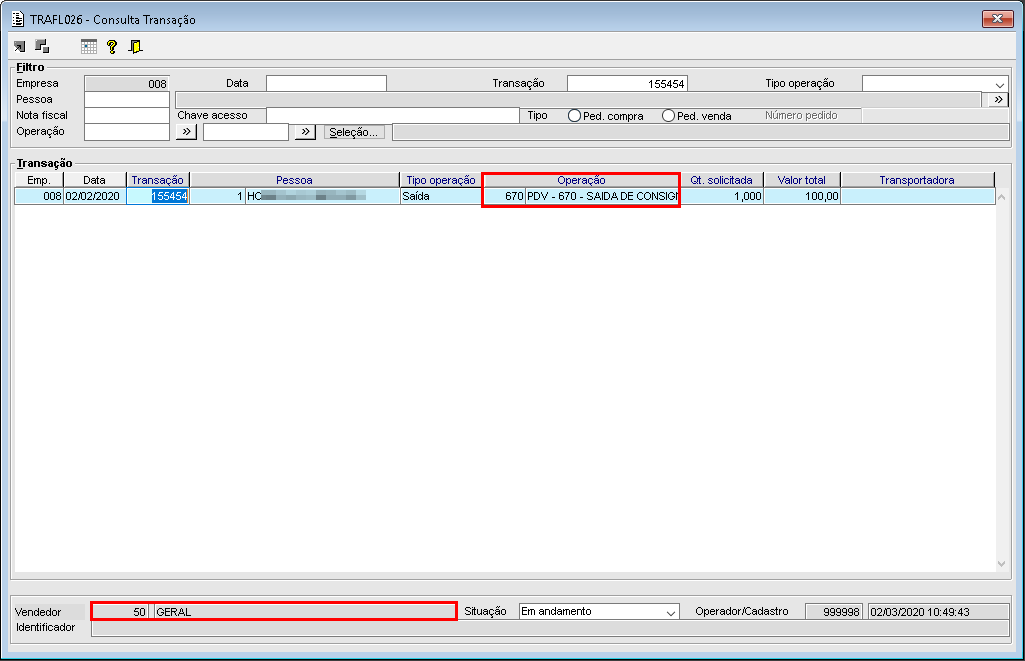Click the 670 operation code cell
Viewport: 1025px width, 661px height.
(504, 196)
